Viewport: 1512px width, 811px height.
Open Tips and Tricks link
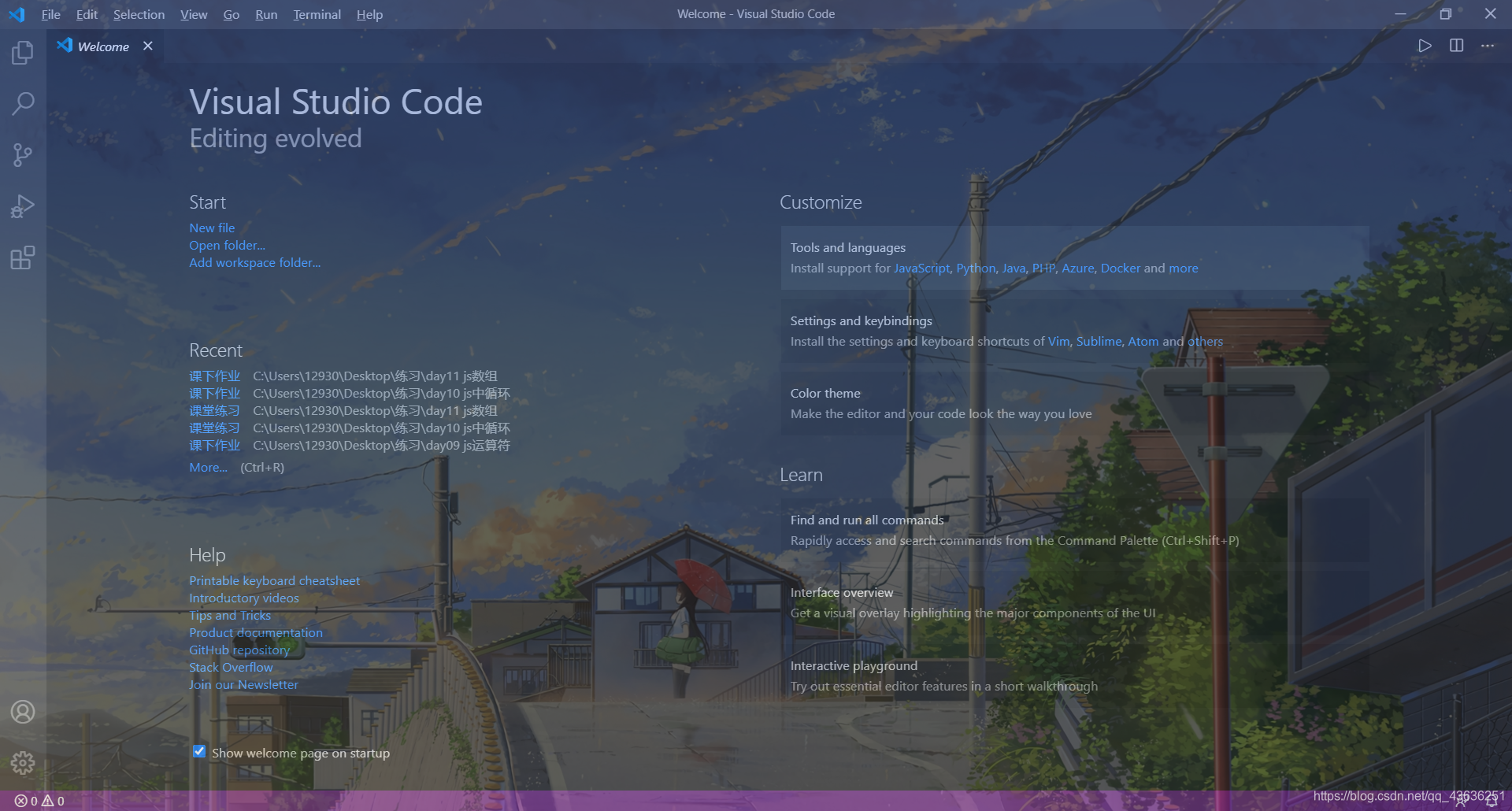coord(230,615)
